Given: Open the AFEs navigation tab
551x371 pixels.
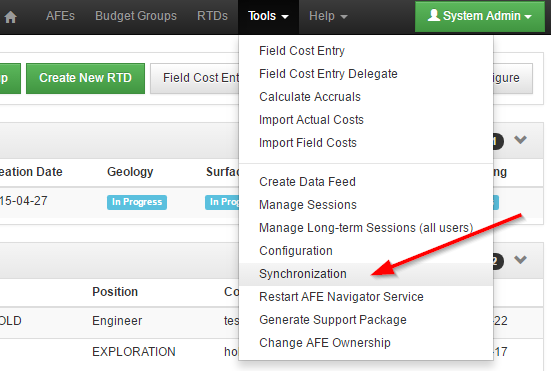Looking at the screenshot, I should (x=60, y=16).
